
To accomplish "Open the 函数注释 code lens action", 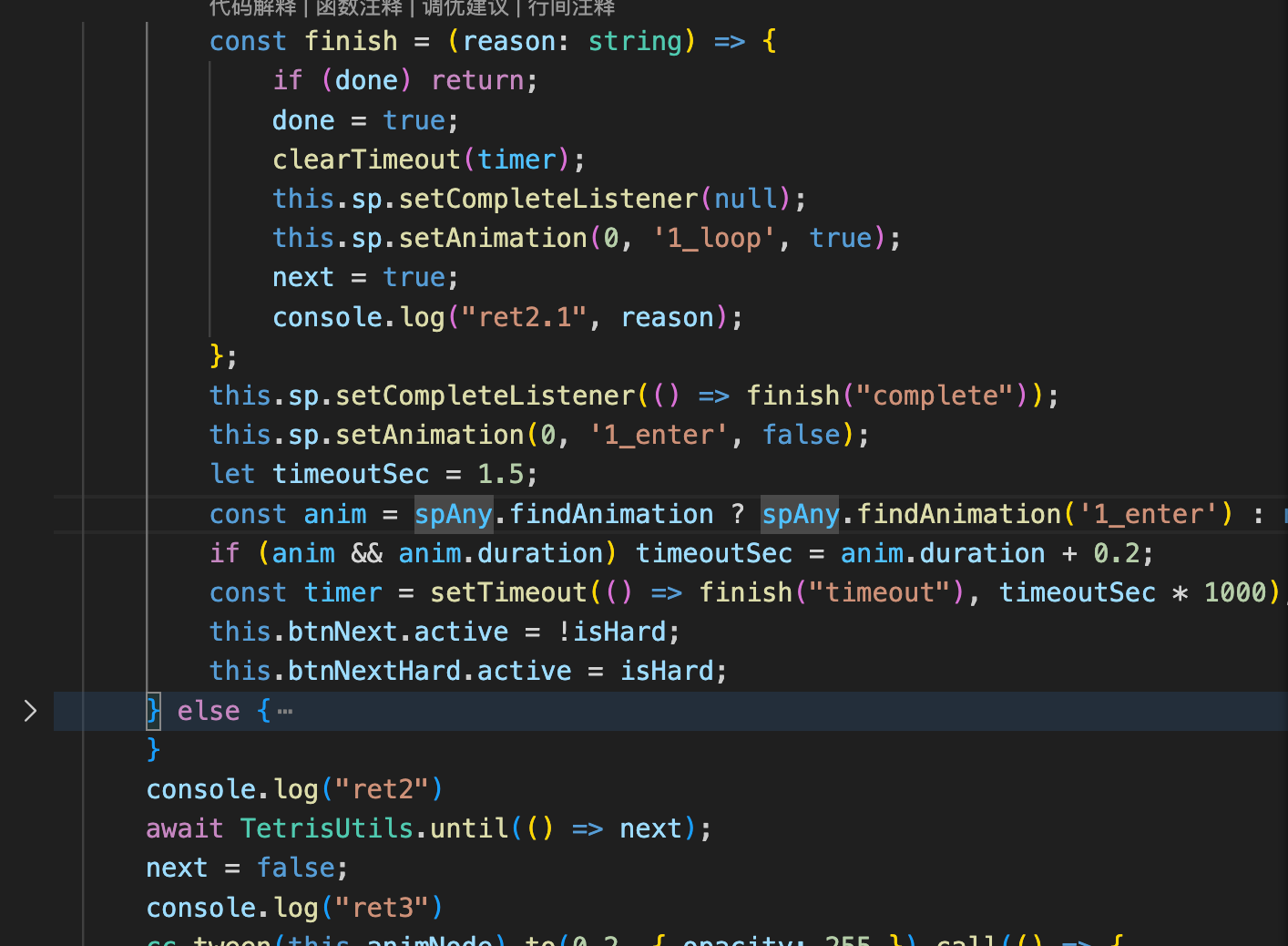I will pos(359,8).
